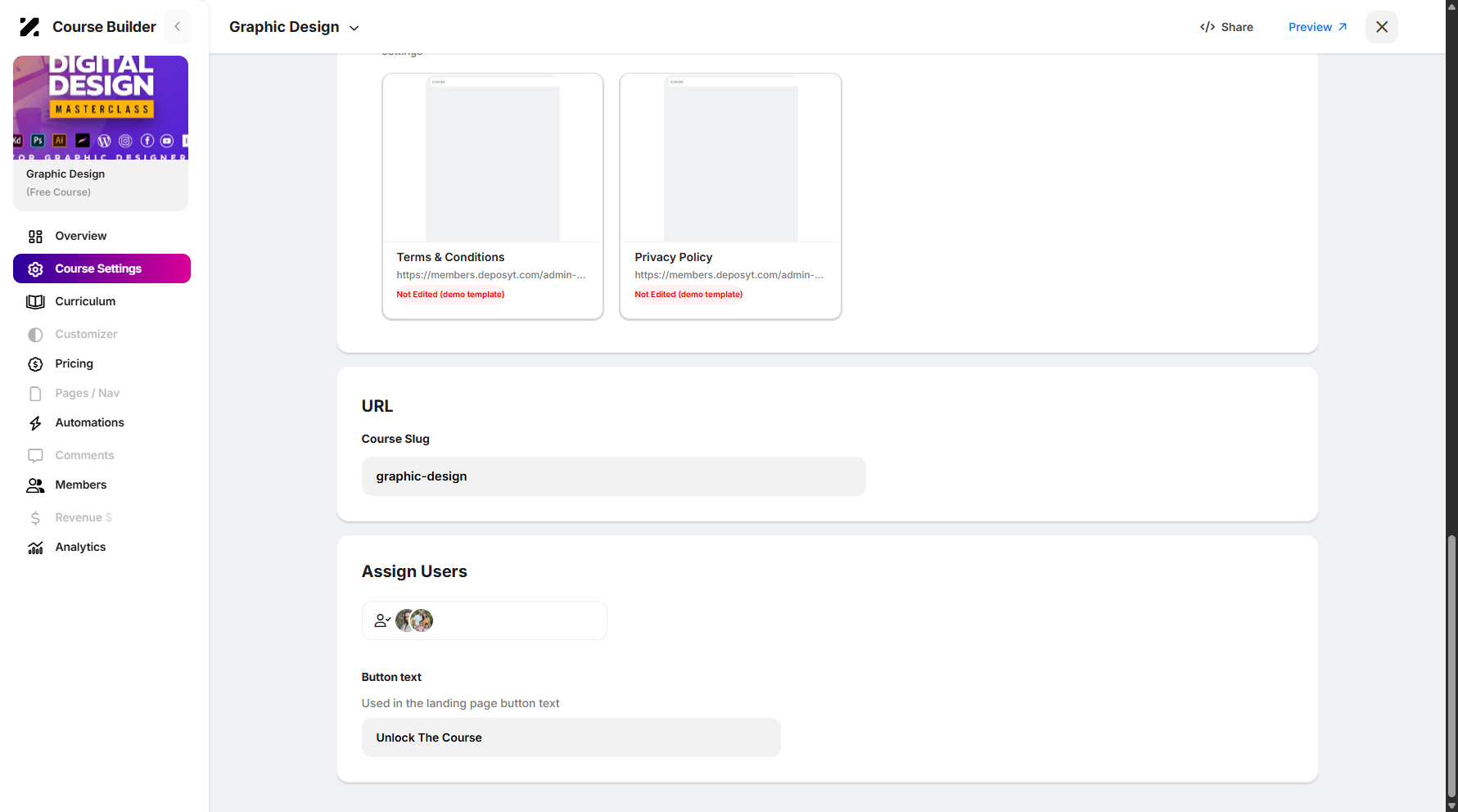
Task: Open the Terms & Conditions page card
Action: click(x=493, y=196)
